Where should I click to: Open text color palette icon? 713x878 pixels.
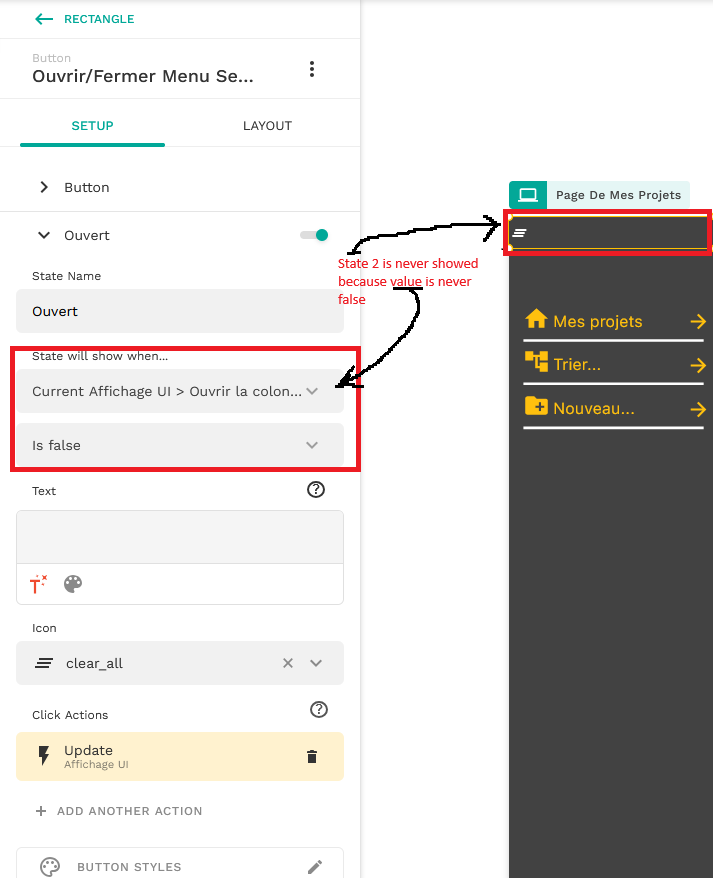(73, 584)
